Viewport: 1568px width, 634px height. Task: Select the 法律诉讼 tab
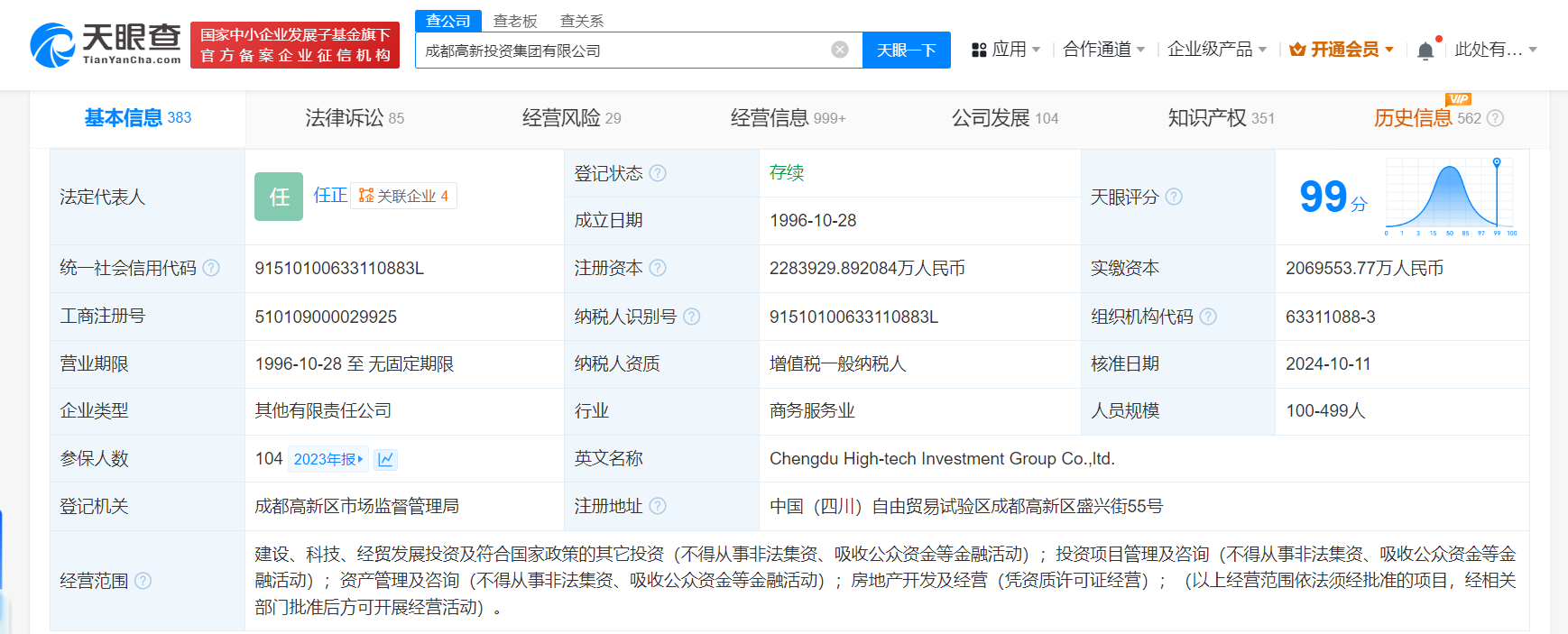tap(355, 118)
